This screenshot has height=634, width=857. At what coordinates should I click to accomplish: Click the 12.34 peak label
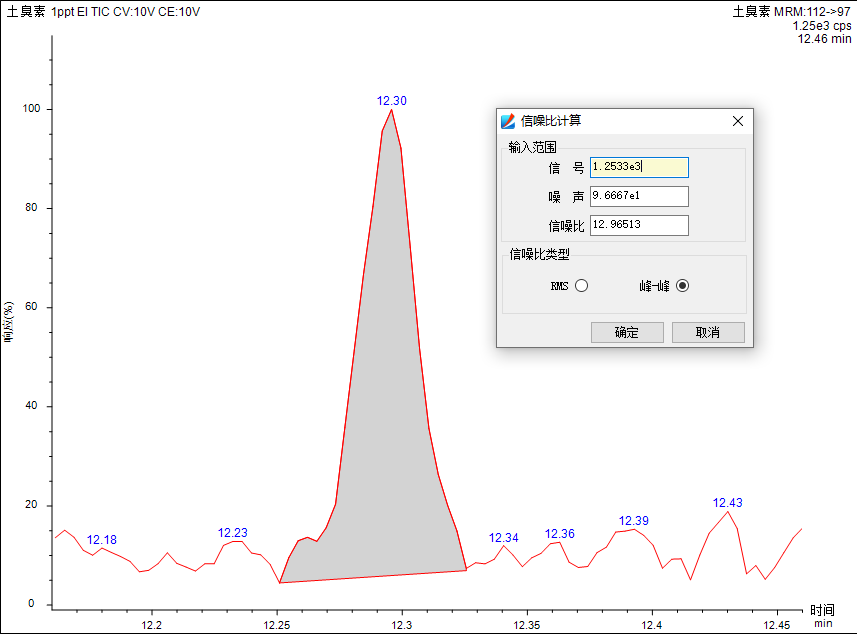point(504,538)
